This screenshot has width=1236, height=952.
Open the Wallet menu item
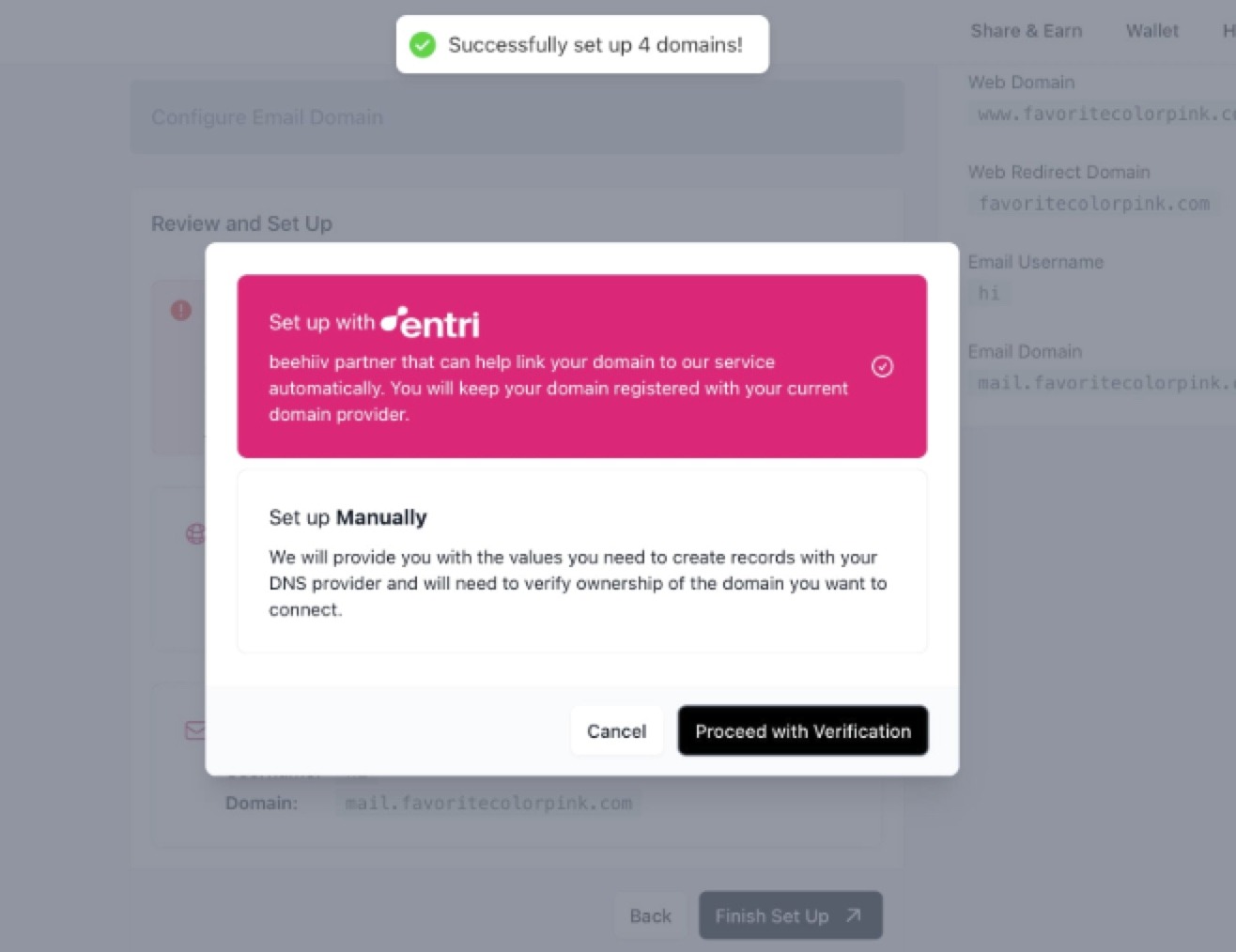tap(1151, 31)
